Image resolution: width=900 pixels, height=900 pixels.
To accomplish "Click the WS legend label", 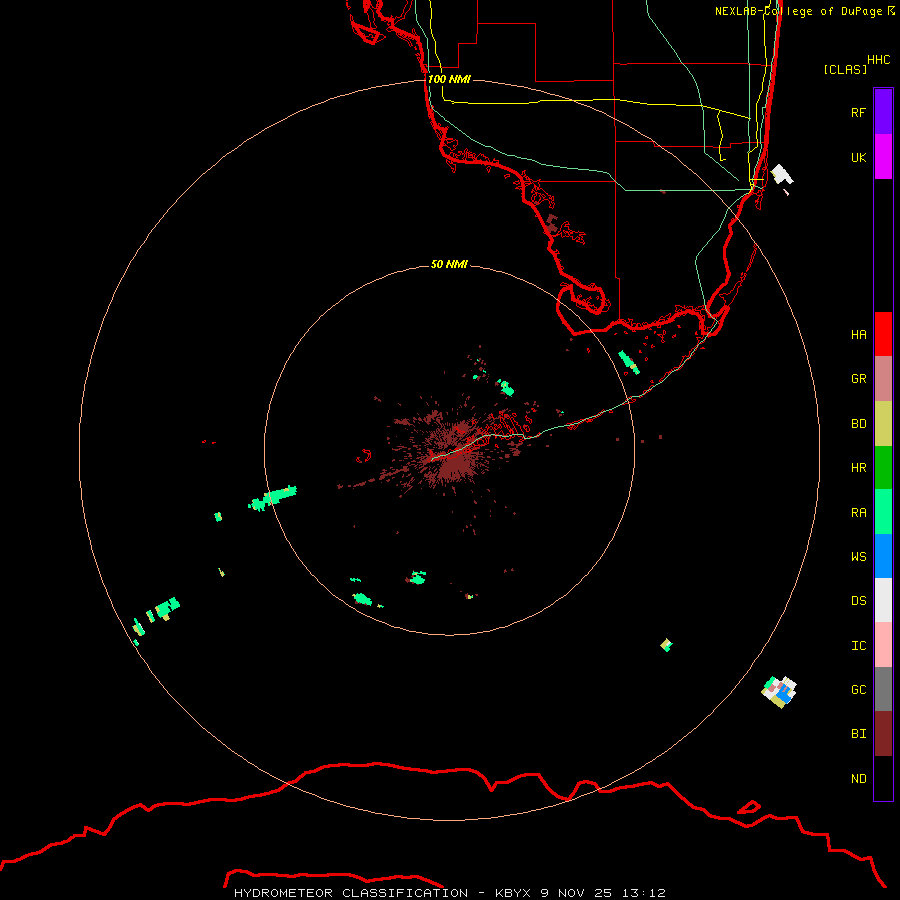I will (858, 556).
